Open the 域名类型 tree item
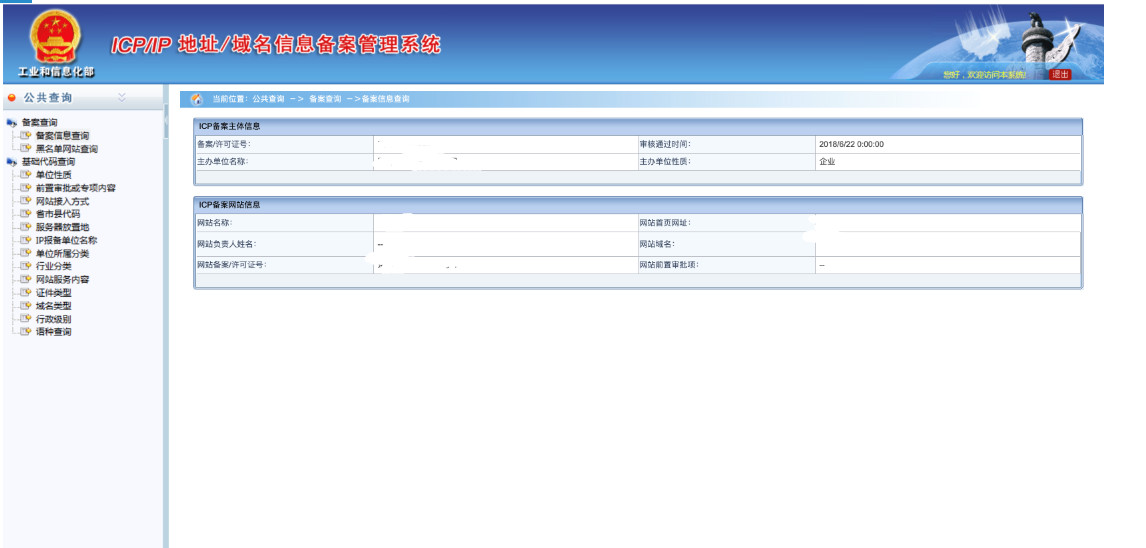This screenshot has width=1146, height=548. 53,305
